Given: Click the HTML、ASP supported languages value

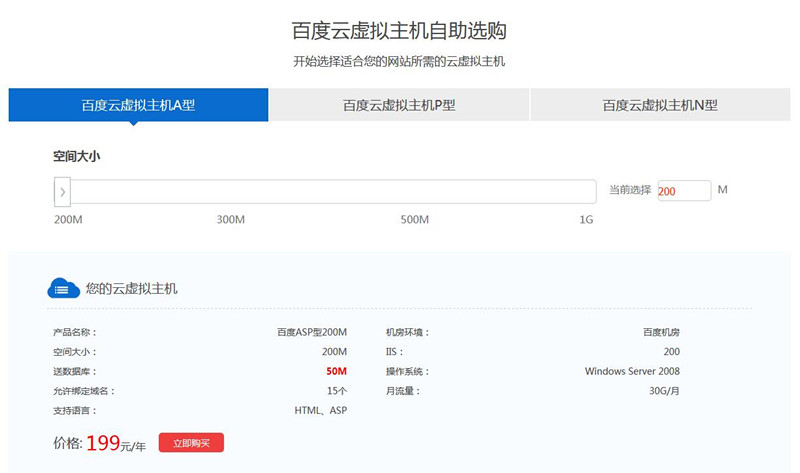Looking at the screenshot, I should (x=320, y=410).
